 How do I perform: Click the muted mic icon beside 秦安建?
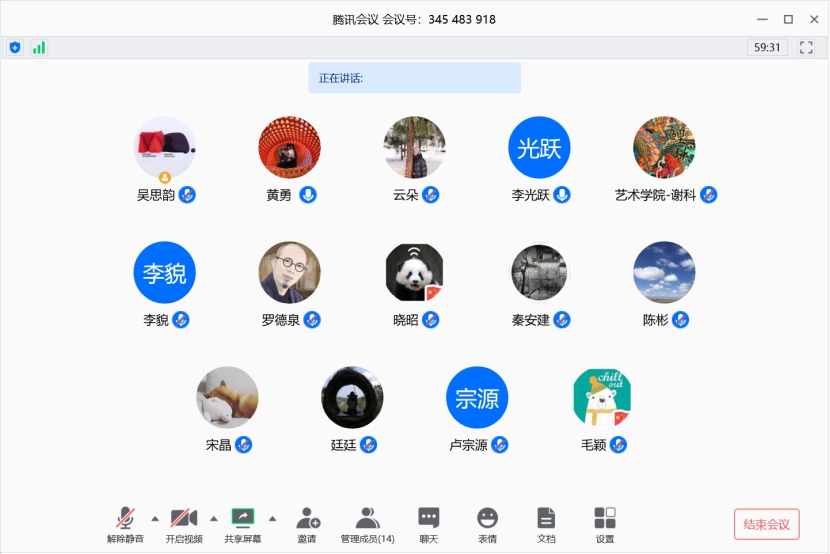coord(562,320)
